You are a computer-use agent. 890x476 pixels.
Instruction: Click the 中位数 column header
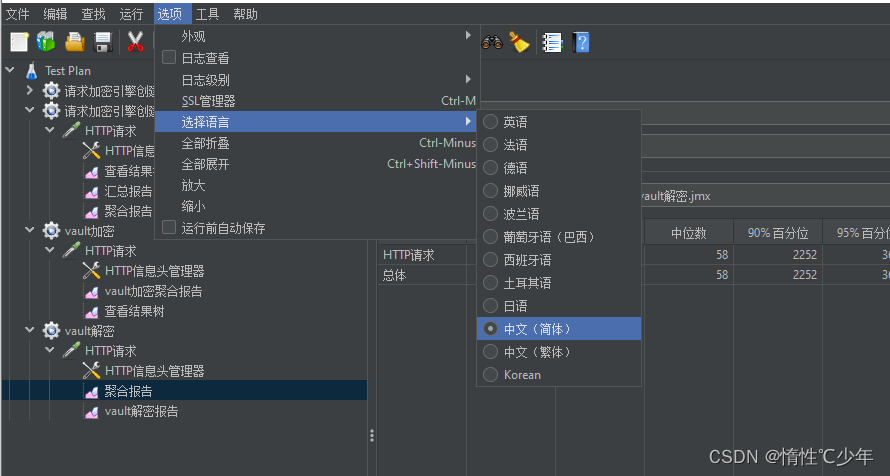(x=689, y=233)
